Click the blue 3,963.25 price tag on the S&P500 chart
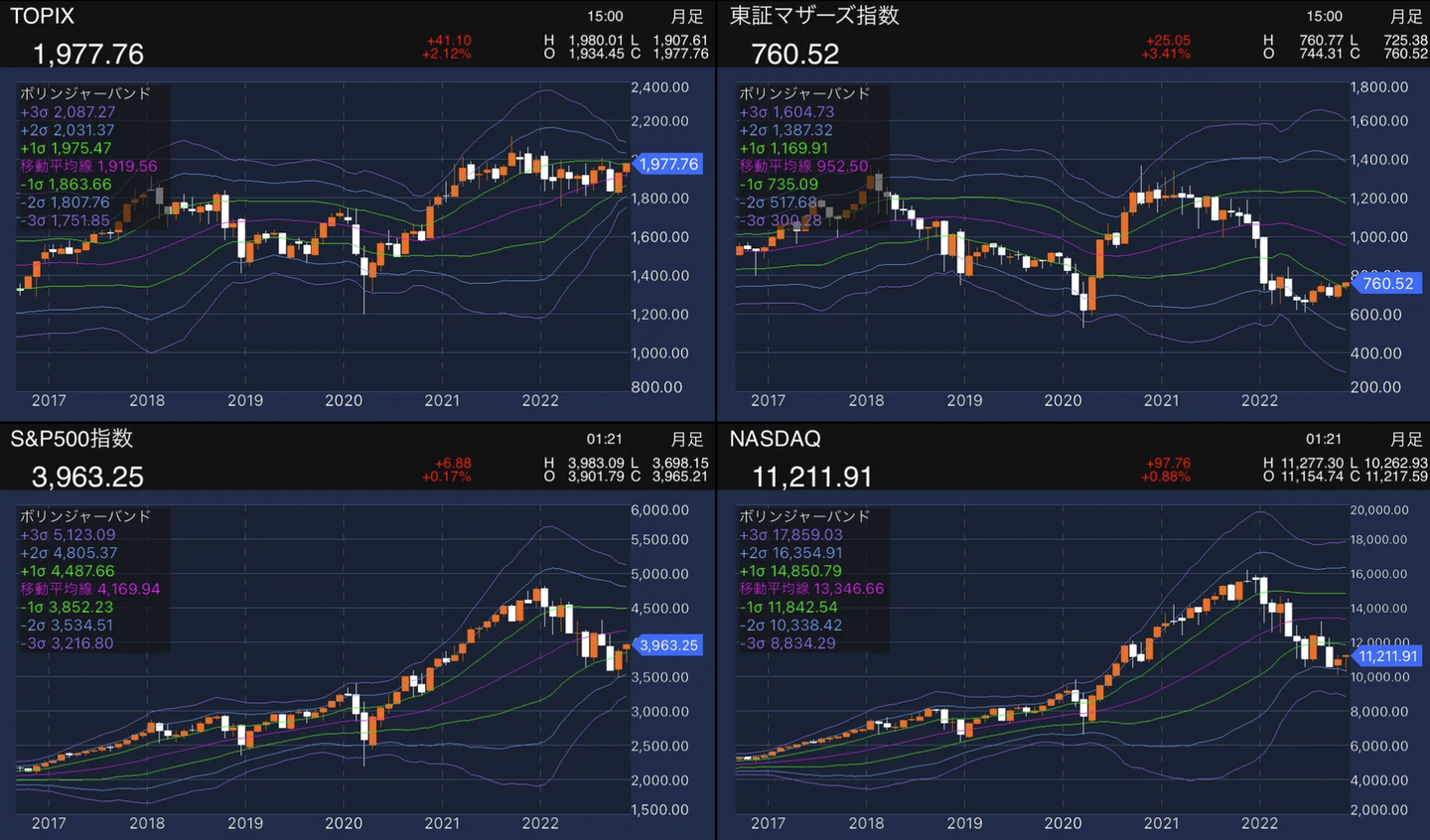 click(667, 645)
